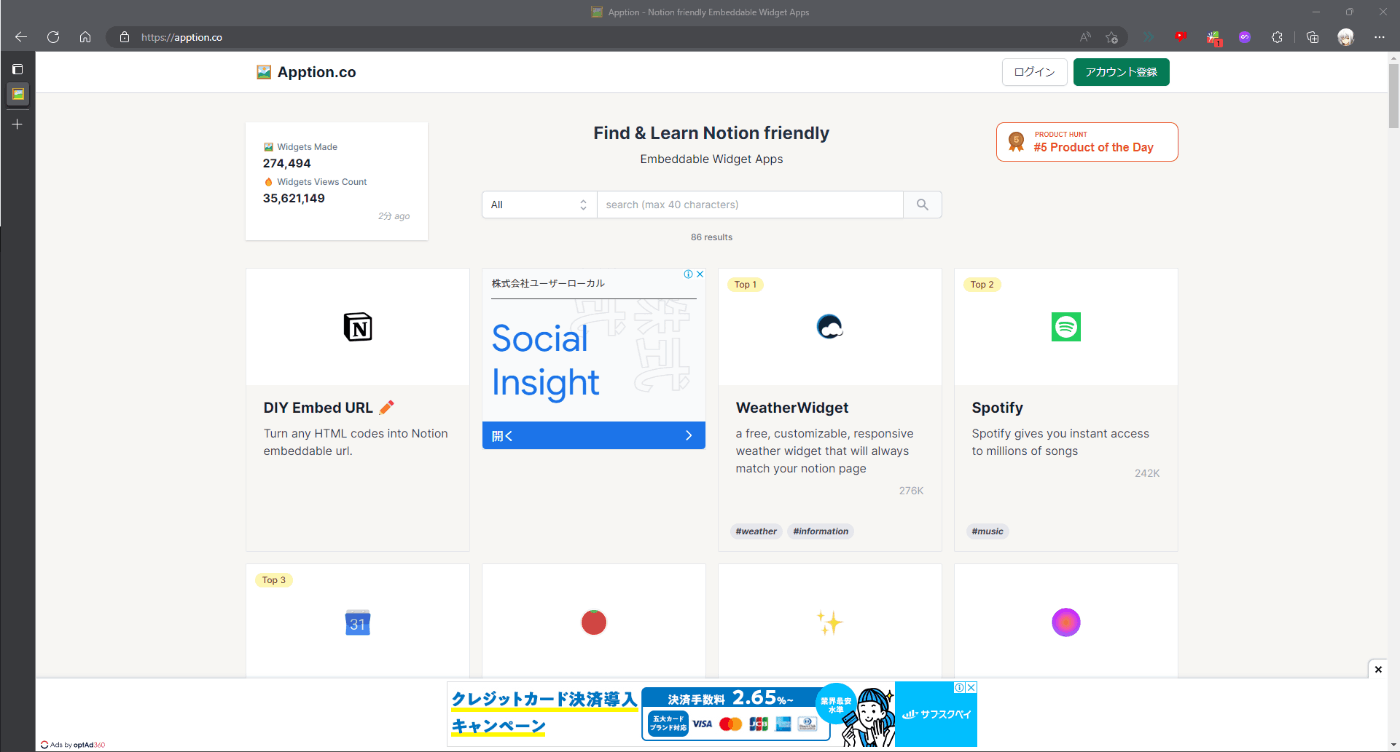The image size is (1400, 752).
Task: Open the browser Settings and more menu
Action: pyautogui.click(x=1379, y=37)
